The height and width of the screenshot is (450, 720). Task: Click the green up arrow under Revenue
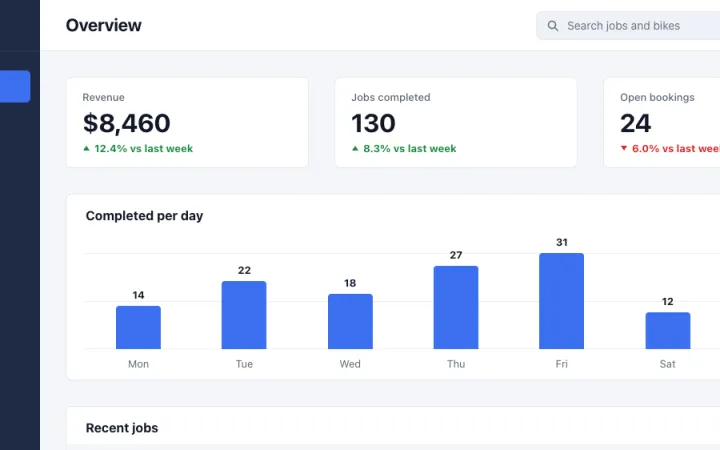pyautogui.click(x=86, y=148)
